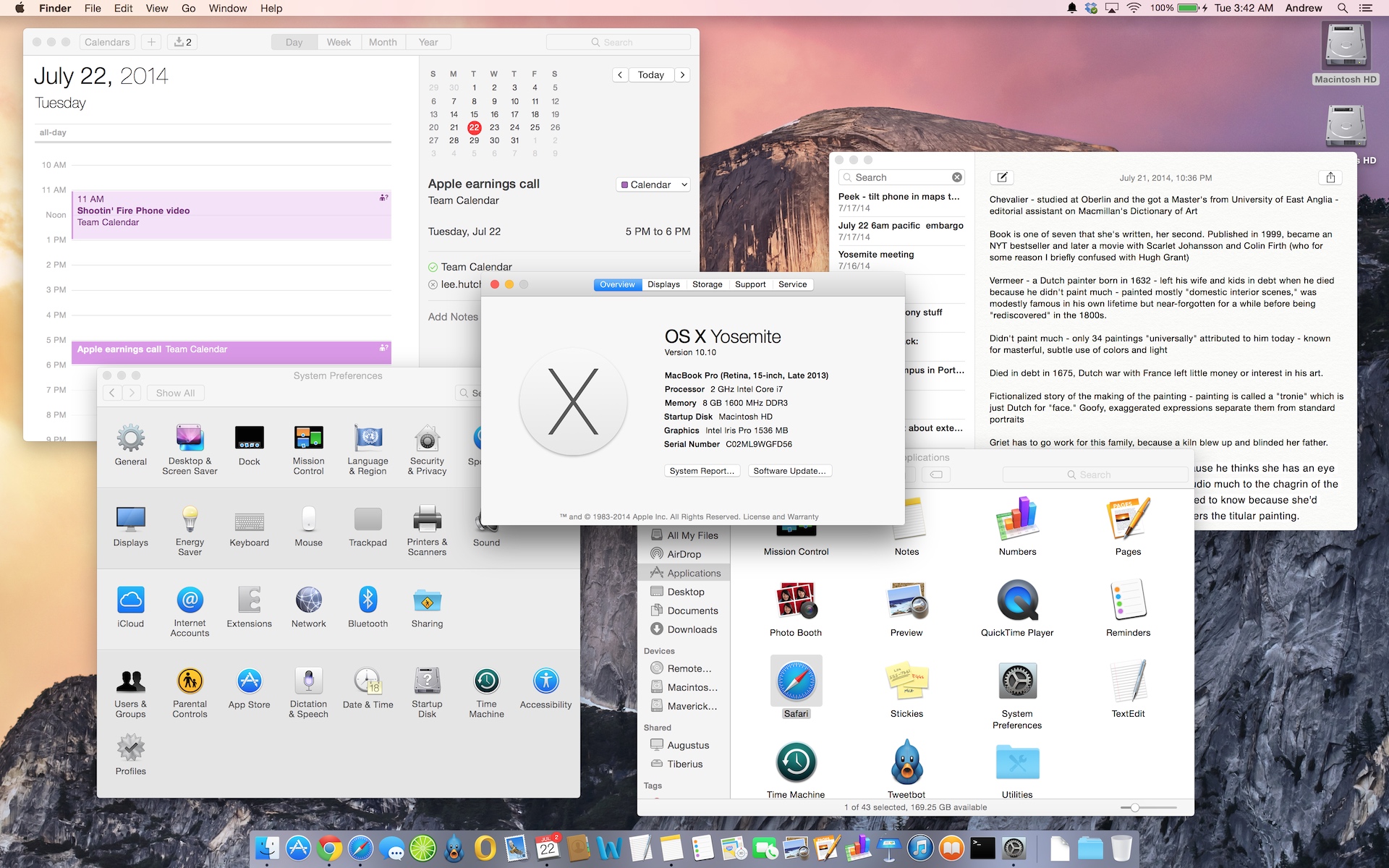
Task: Select the Storage tab in About This Mac
Action: pos(706,284)
